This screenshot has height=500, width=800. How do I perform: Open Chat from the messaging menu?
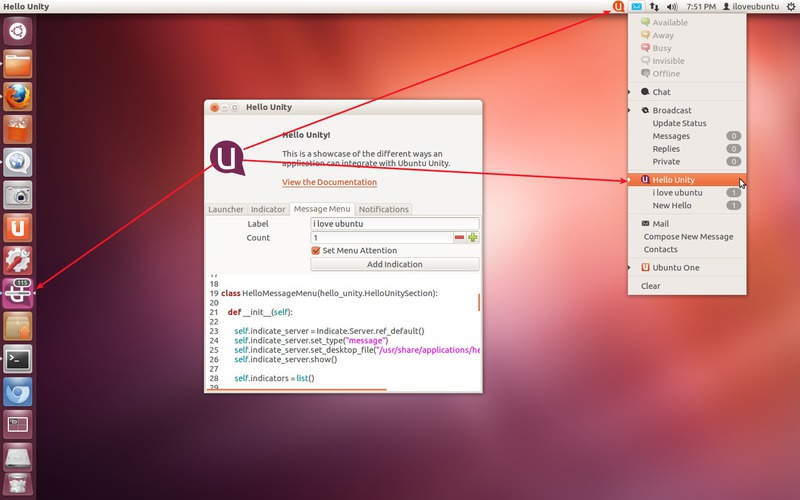coord(687,92)
